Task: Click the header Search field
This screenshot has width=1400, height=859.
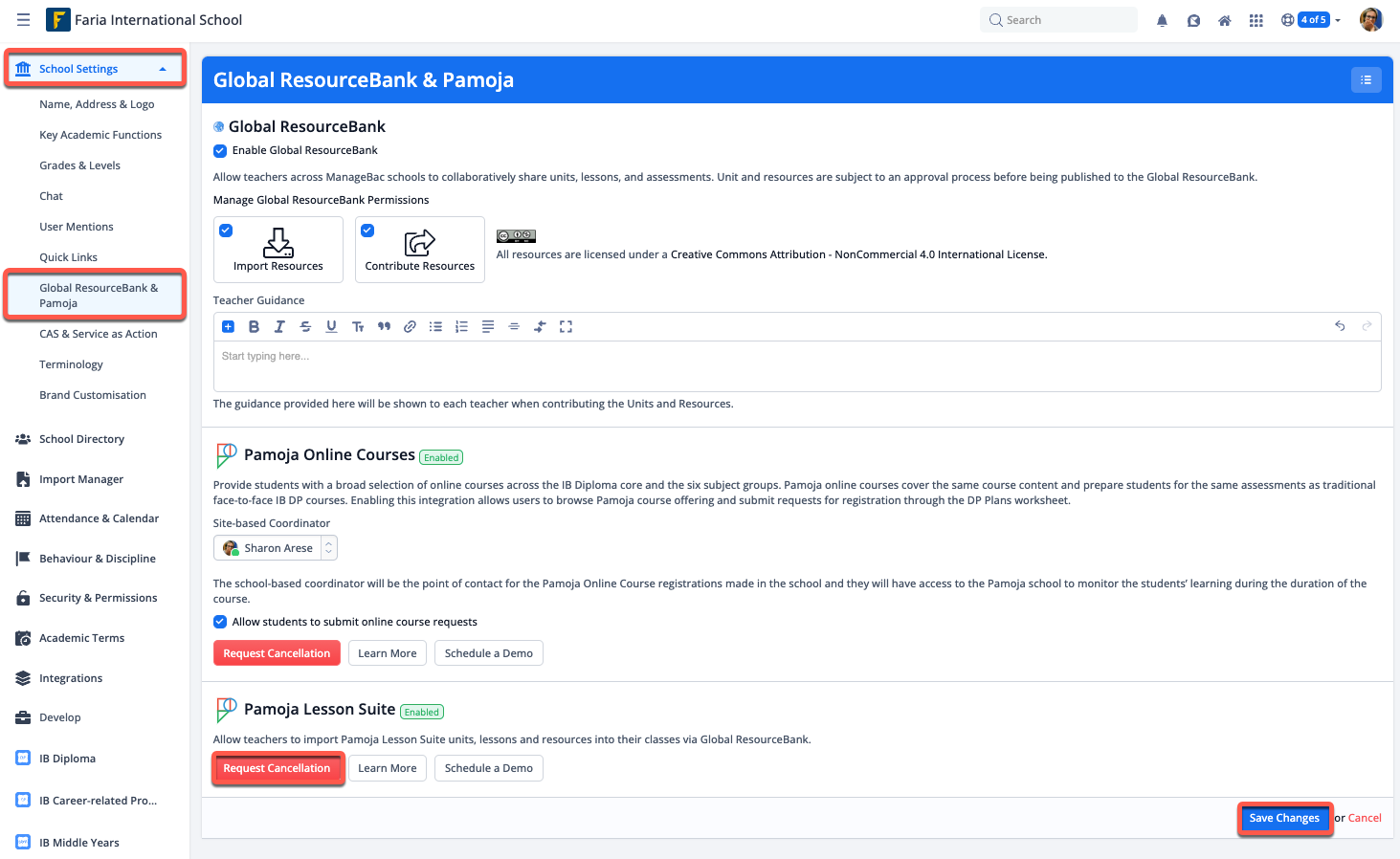Action: click(1058, 20)
